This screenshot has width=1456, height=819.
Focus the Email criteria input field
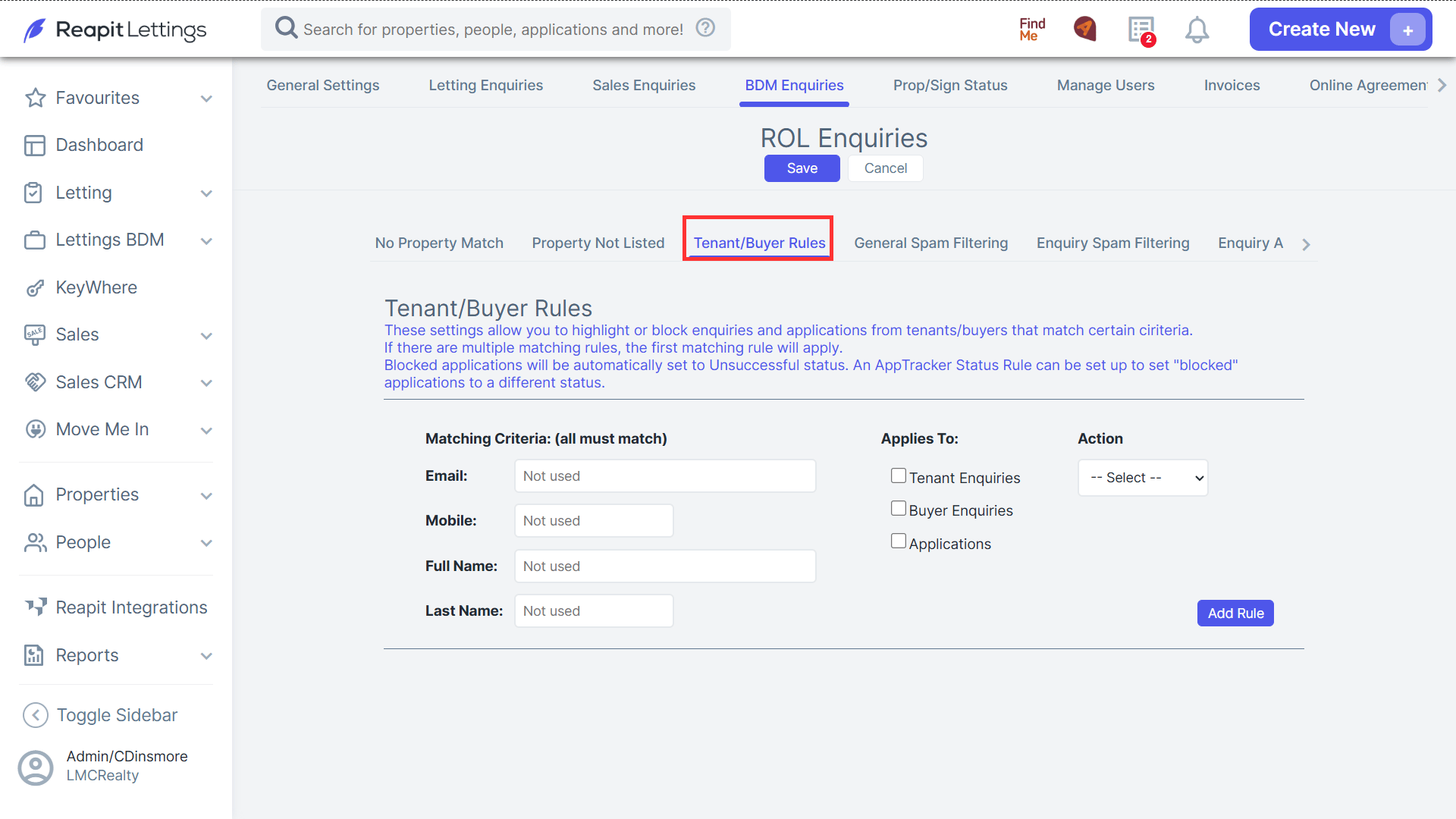click(x=665, y=476)
